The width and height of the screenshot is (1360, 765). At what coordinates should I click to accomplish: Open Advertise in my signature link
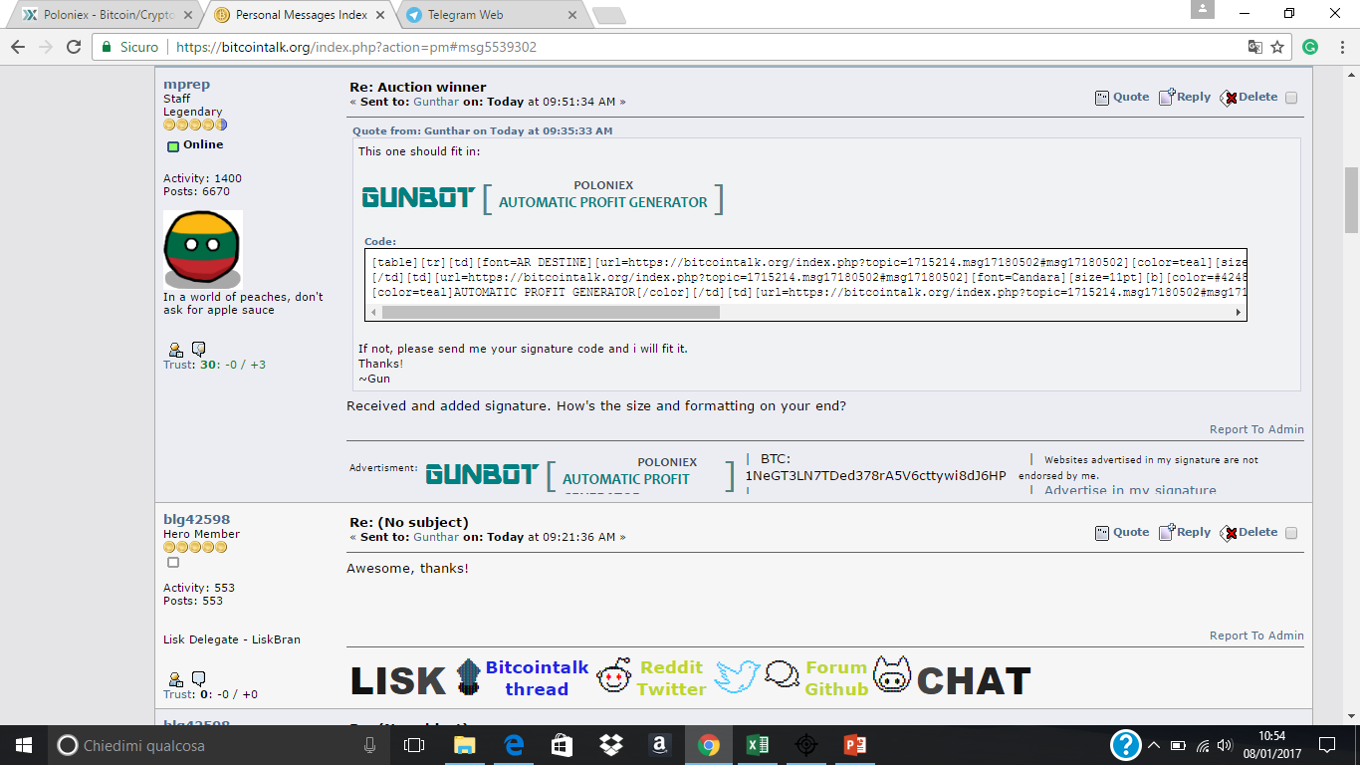pos(1130,490)
